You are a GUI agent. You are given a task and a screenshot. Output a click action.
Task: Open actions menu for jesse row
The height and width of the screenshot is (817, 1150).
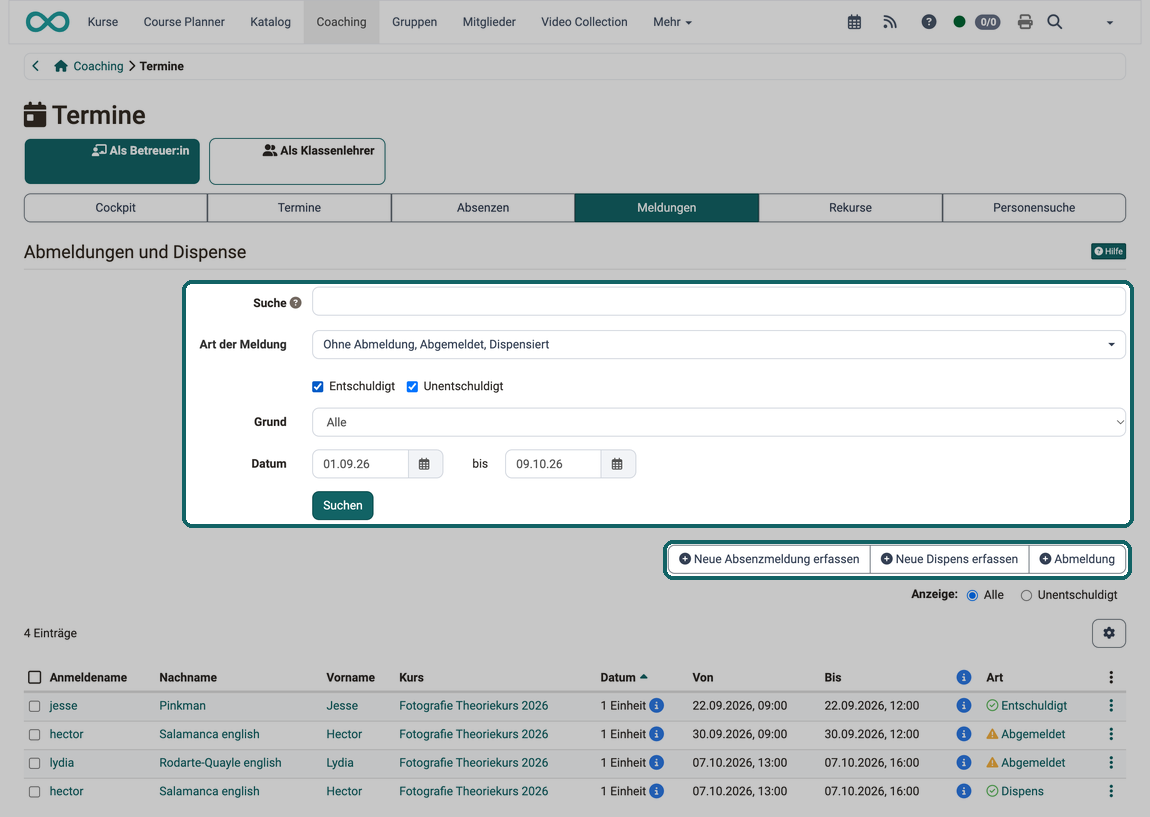1111,706
